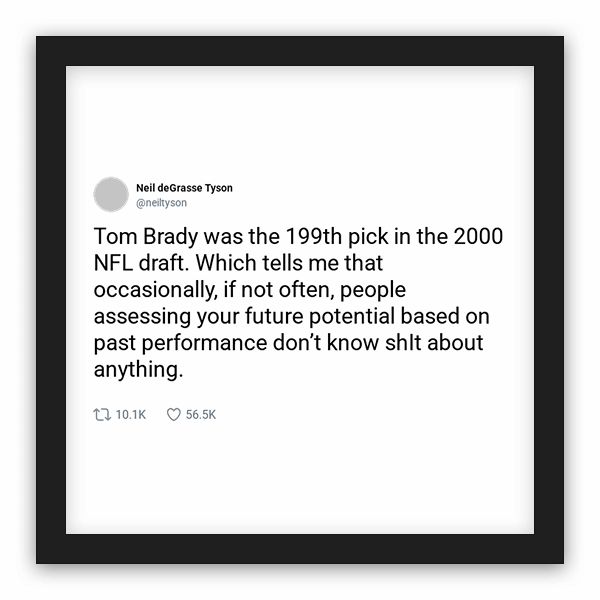Image resolution: width=600 pixels, height=600 pixels.
Task: Click the phrase "future potential" in the tweet
Action: click(308, 317)
